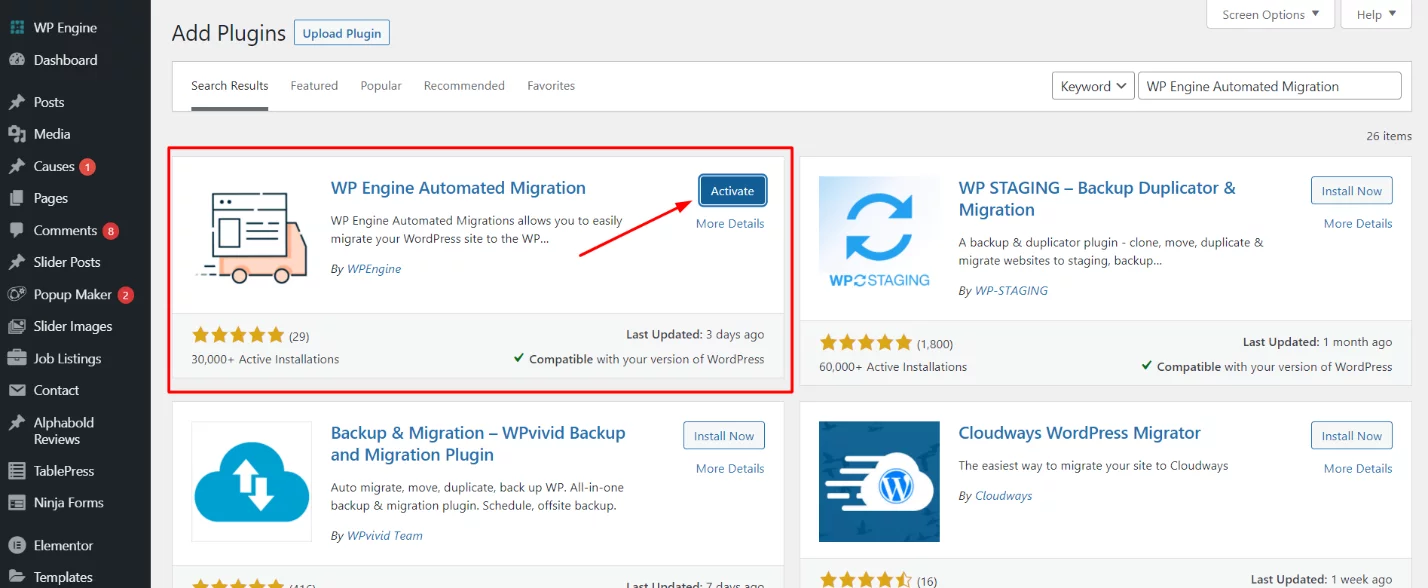Click the 26 items count text
Screen dimensions: 1428x588
(1389, 136)
